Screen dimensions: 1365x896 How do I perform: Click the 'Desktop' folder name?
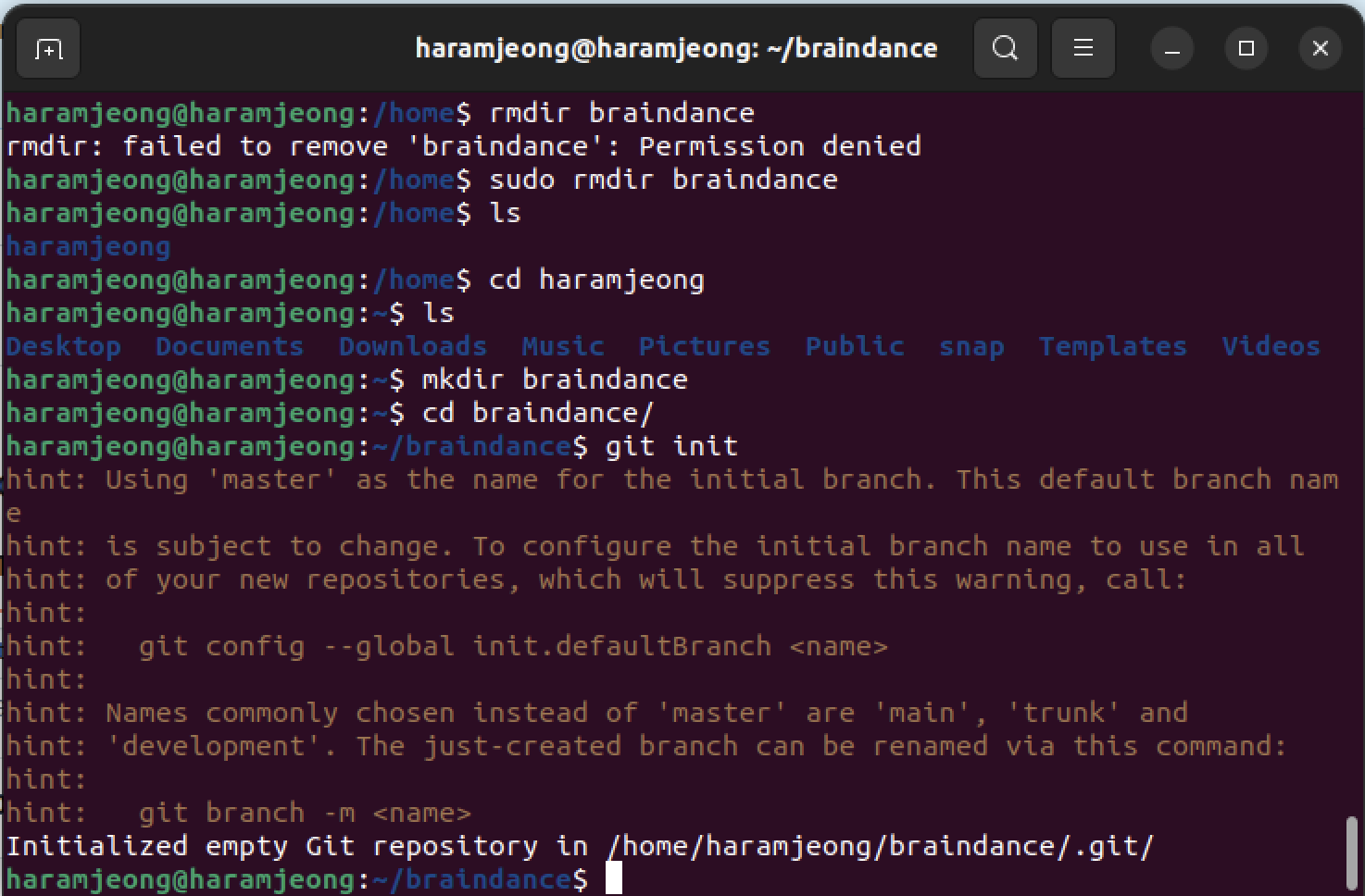click(63, 346)
